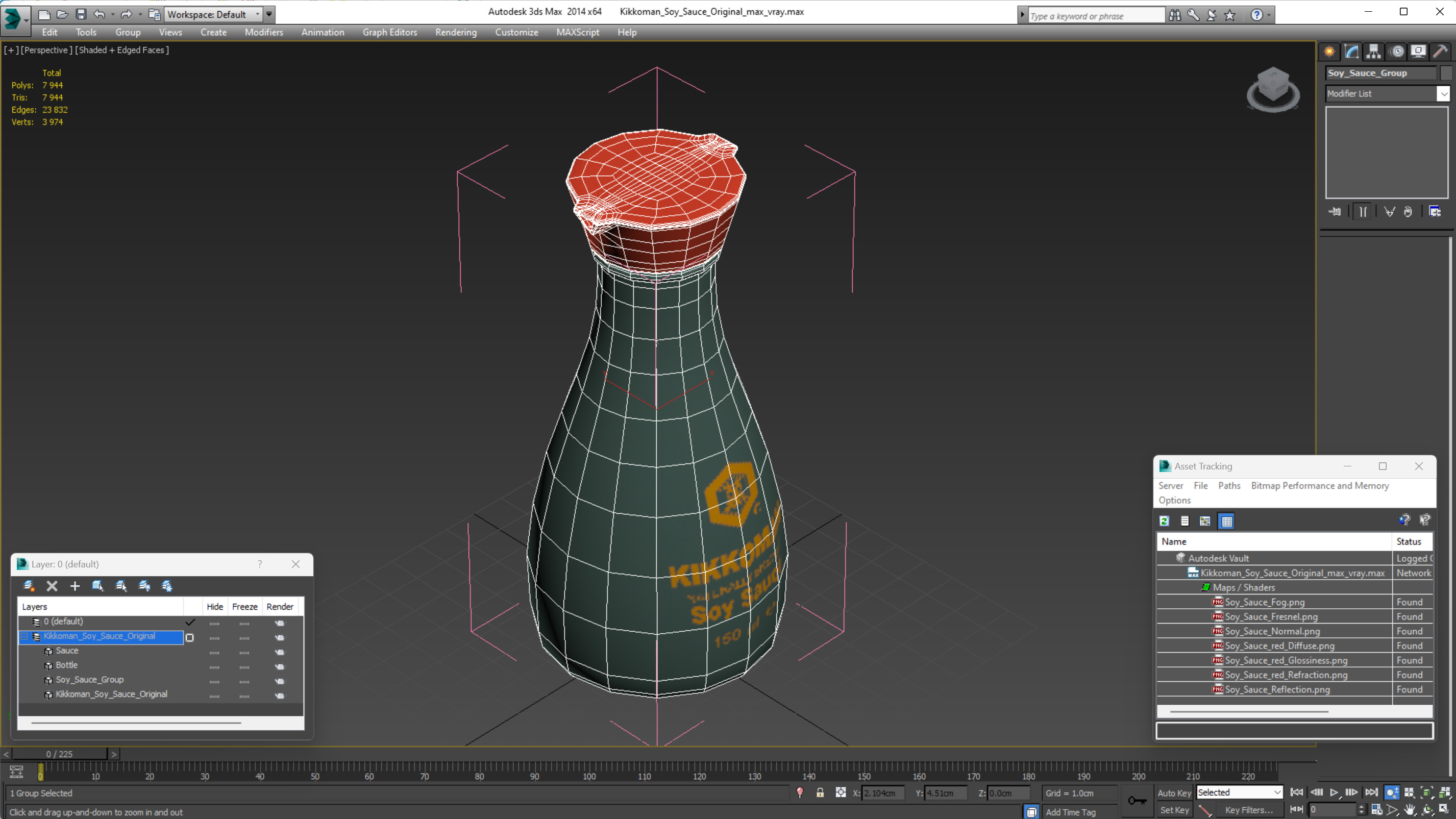Screen dimensions: 1456x819
Task: Open the Undo history dropdown arrow
Action: coord(112,14)
